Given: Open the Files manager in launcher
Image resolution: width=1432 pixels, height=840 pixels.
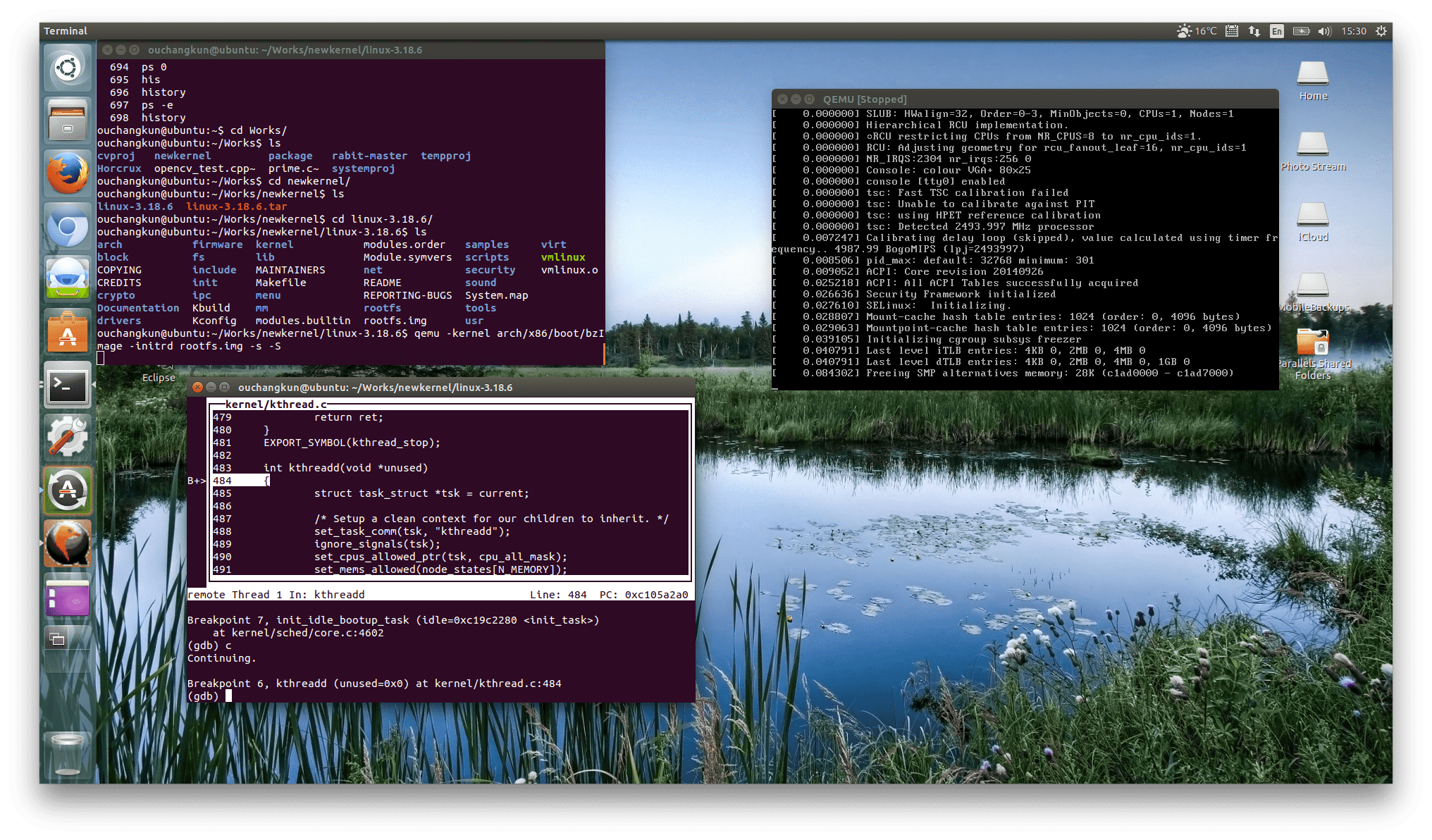Looking at the screenshot, I should (x=68, y=121).
